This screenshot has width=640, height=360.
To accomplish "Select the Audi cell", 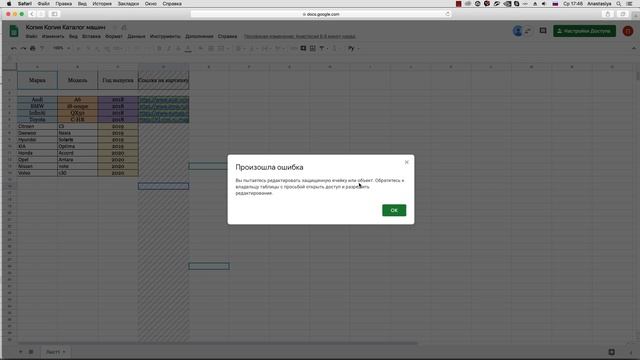I will click(x=37, y=100).
